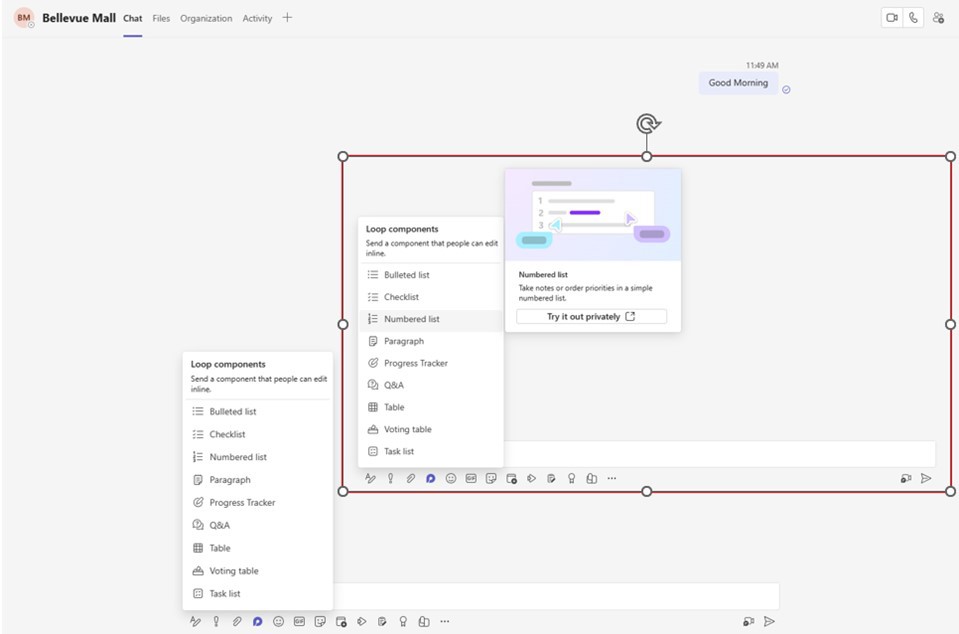This screenshot has width=959, height=634.
Task: Show more options (…) in lower compose toolbar
Action: tap(445, 621)
